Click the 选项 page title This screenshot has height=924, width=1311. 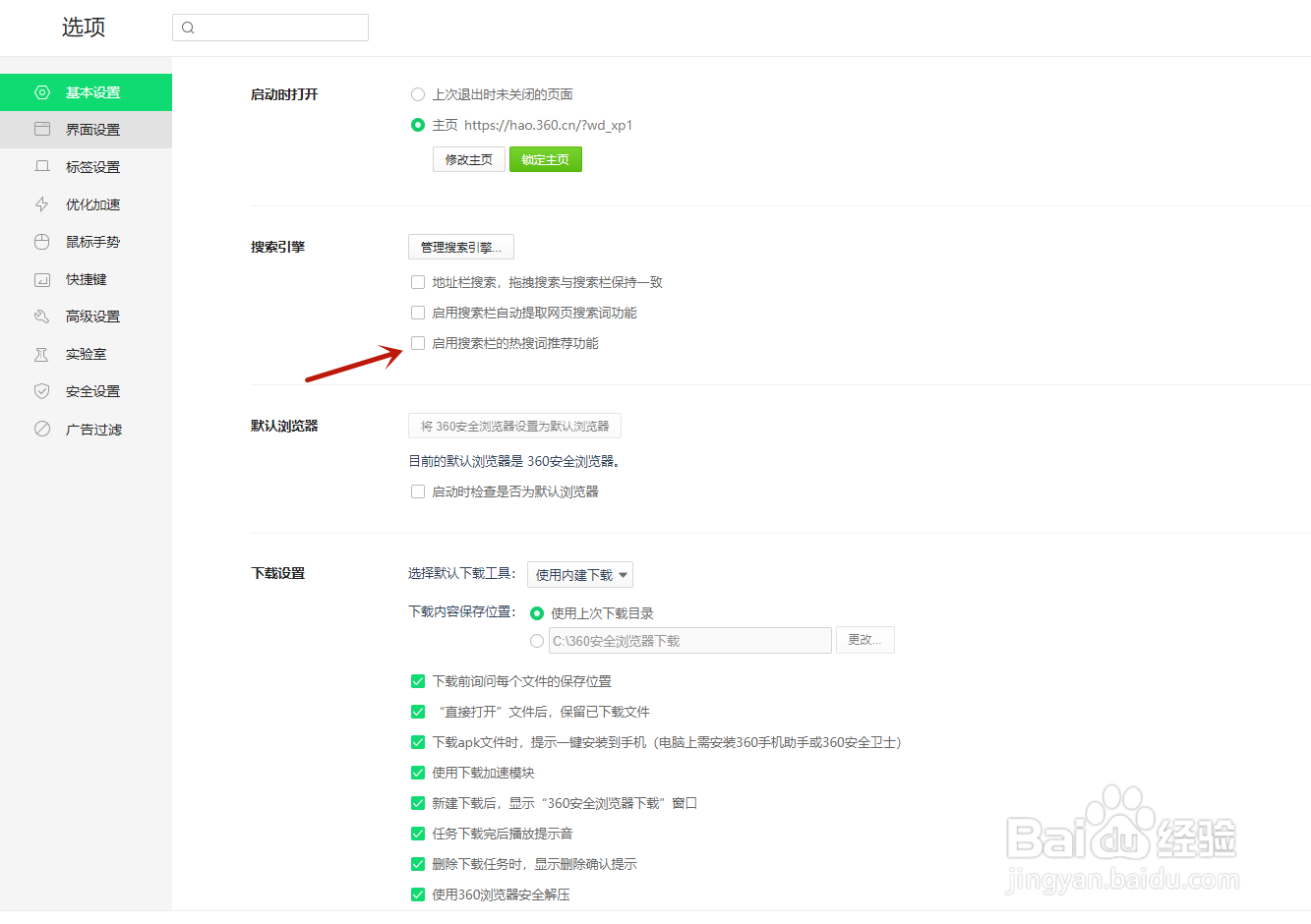click(x=84, y=28)
